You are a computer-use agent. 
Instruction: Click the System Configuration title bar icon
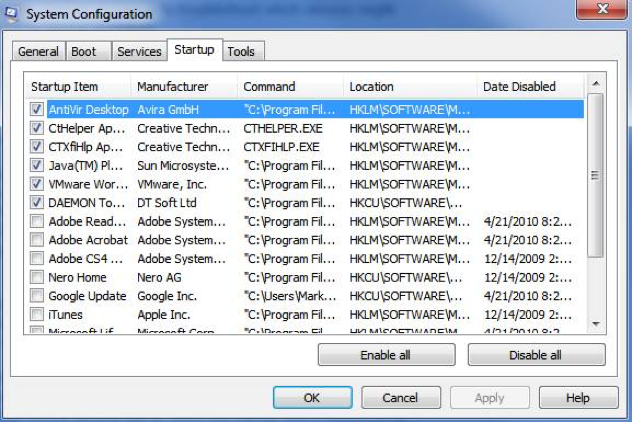tap(11, 14)
